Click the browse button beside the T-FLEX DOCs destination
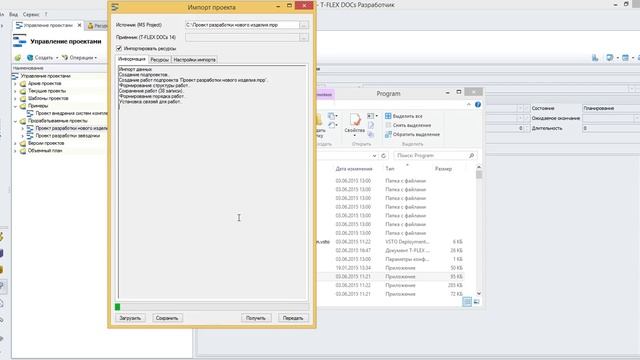 304,38
